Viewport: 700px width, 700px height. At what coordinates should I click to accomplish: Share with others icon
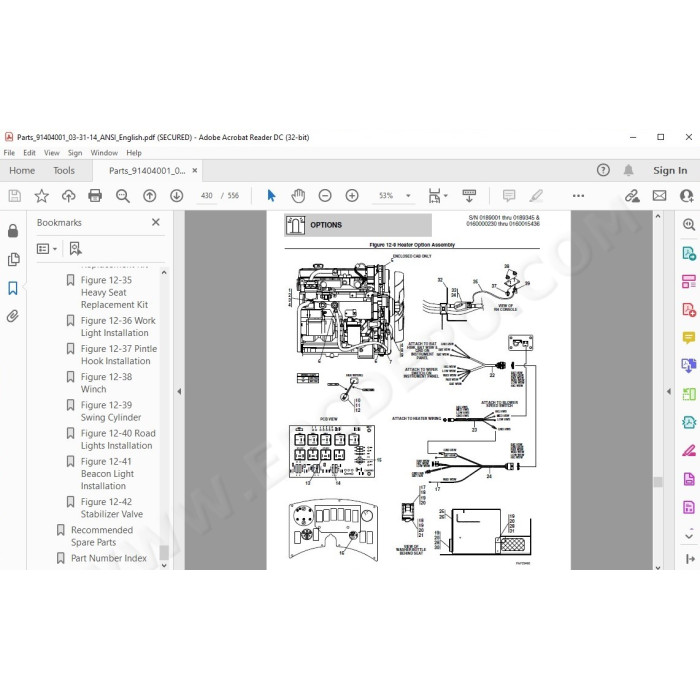686,196
